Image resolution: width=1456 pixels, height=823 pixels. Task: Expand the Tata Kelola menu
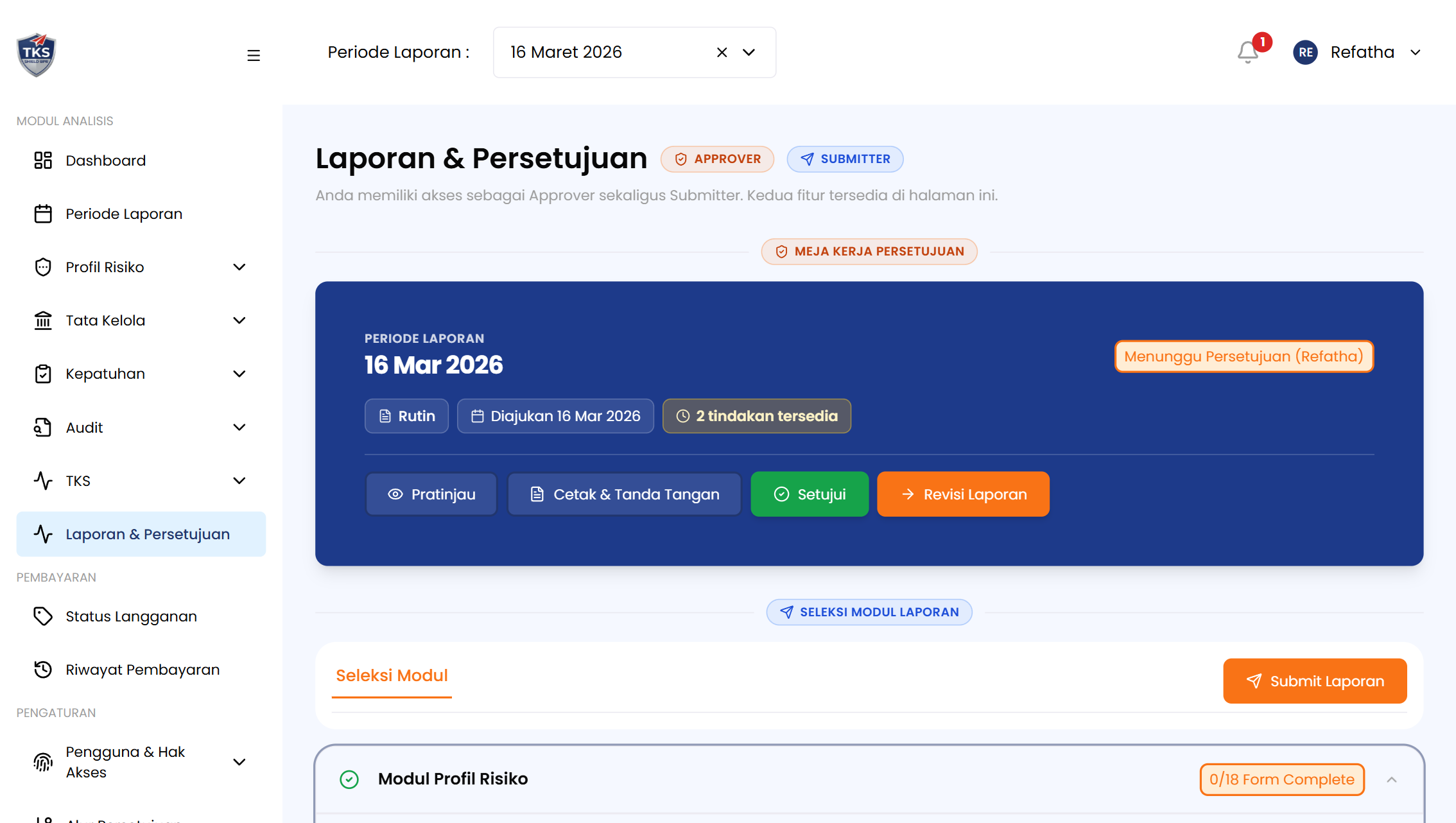239,320
